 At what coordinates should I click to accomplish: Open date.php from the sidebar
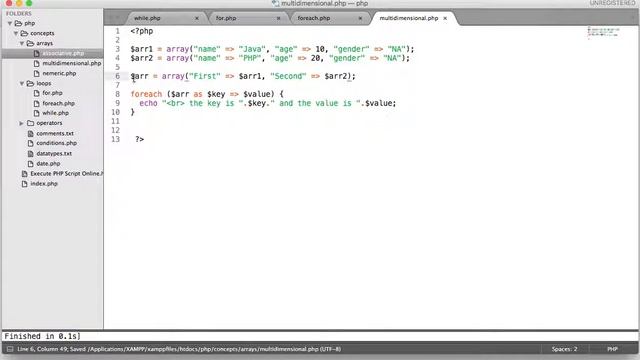(48, 164)
